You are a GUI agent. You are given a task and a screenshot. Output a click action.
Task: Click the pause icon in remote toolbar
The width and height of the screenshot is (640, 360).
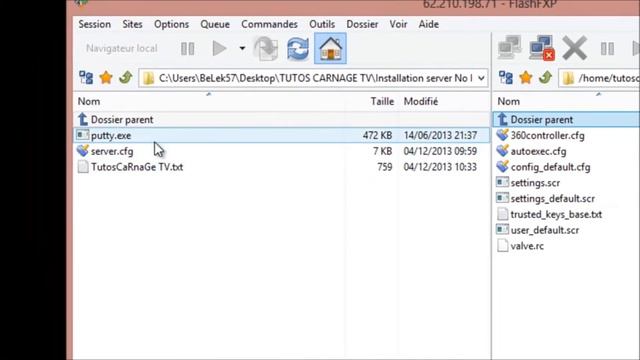pos(607,49)
